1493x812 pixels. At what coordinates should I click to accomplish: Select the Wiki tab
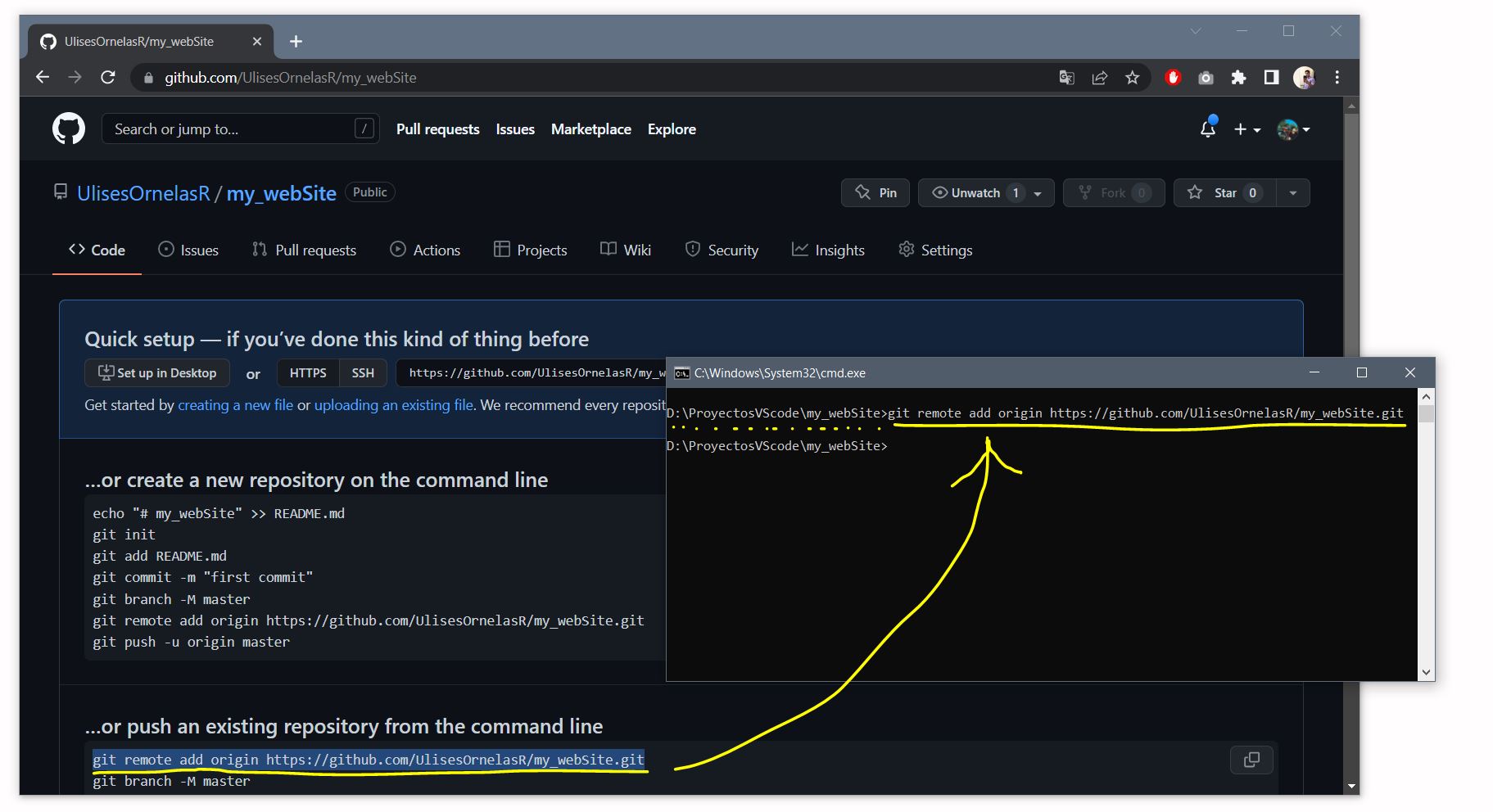[626, 250]
